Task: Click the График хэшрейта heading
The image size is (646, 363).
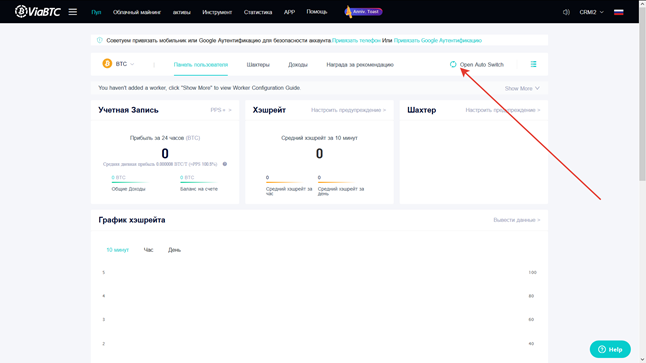Action: click(x=132, y=220)
